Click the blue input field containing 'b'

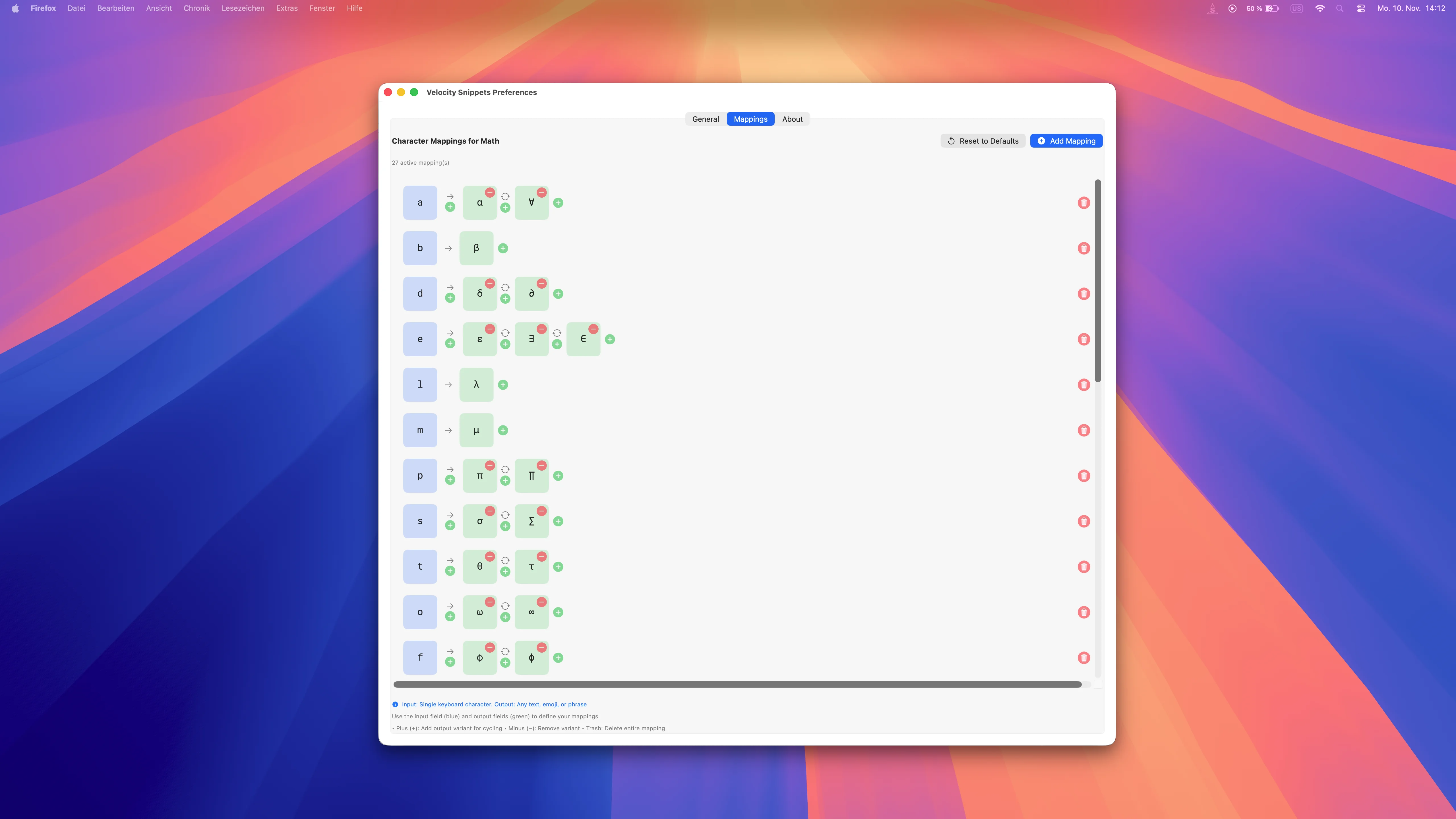(x=420, y=248)
